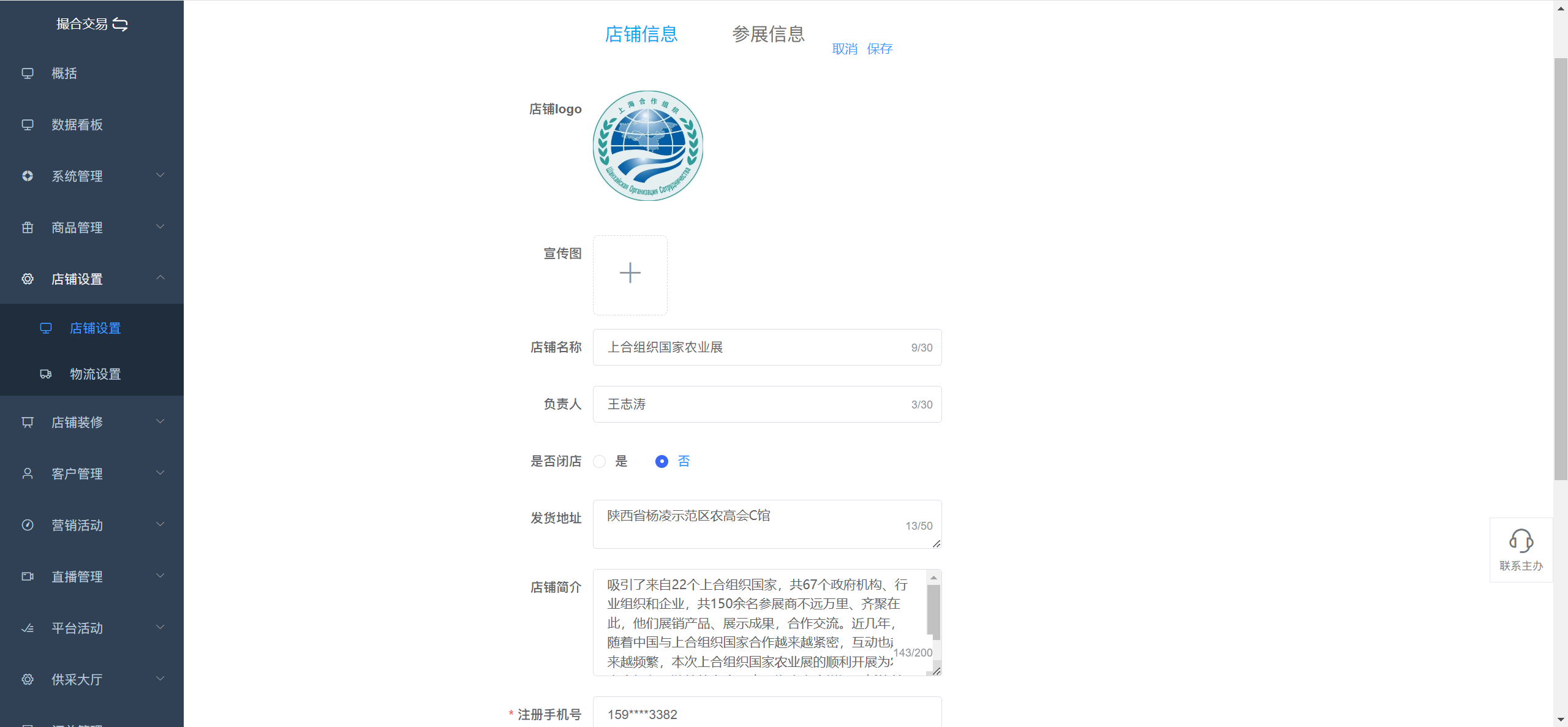Click the person icon for 客户管理
This screenshot has height=727, width=1568.
28,474
